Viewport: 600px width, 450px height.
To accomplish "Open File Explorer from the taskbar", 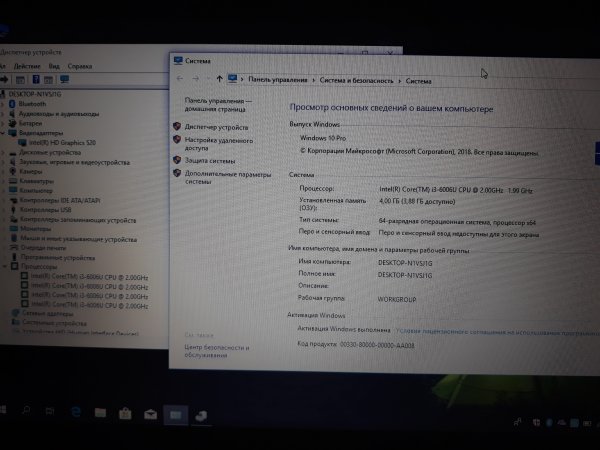I will point(100,412).
